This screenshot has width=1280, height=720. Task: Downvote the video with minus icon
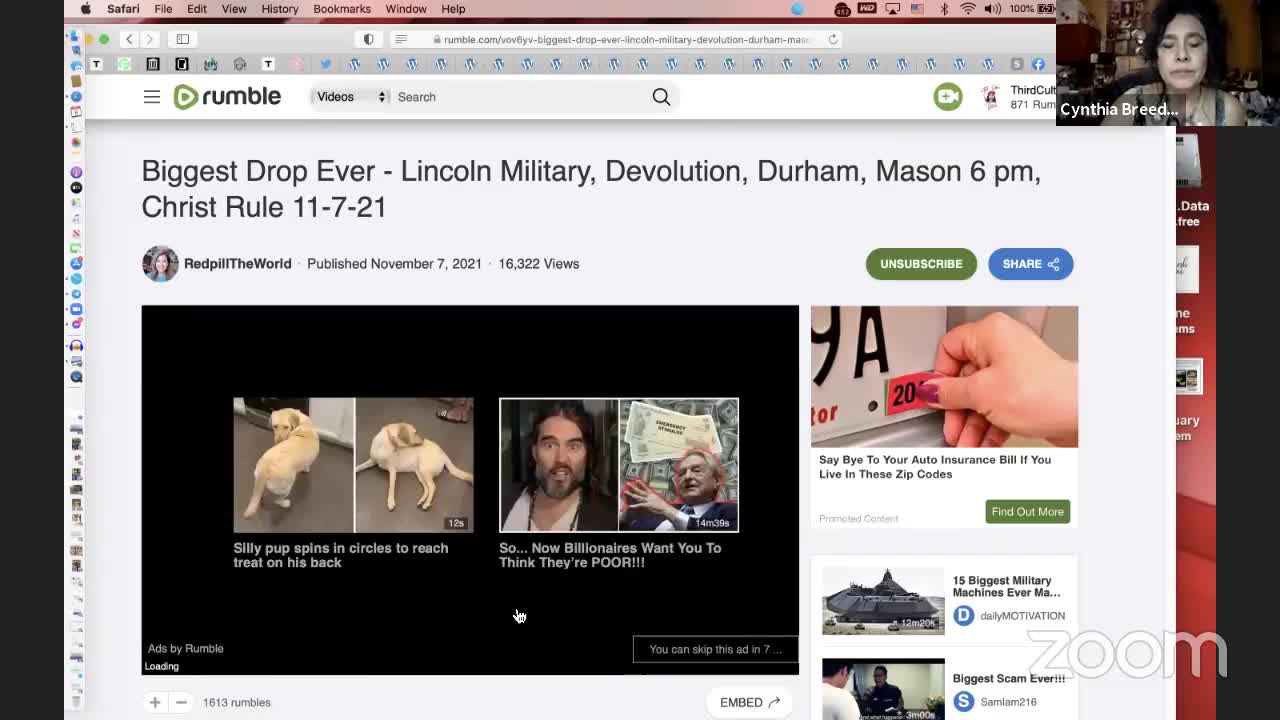pyautogui.click(x=181, y=702)
